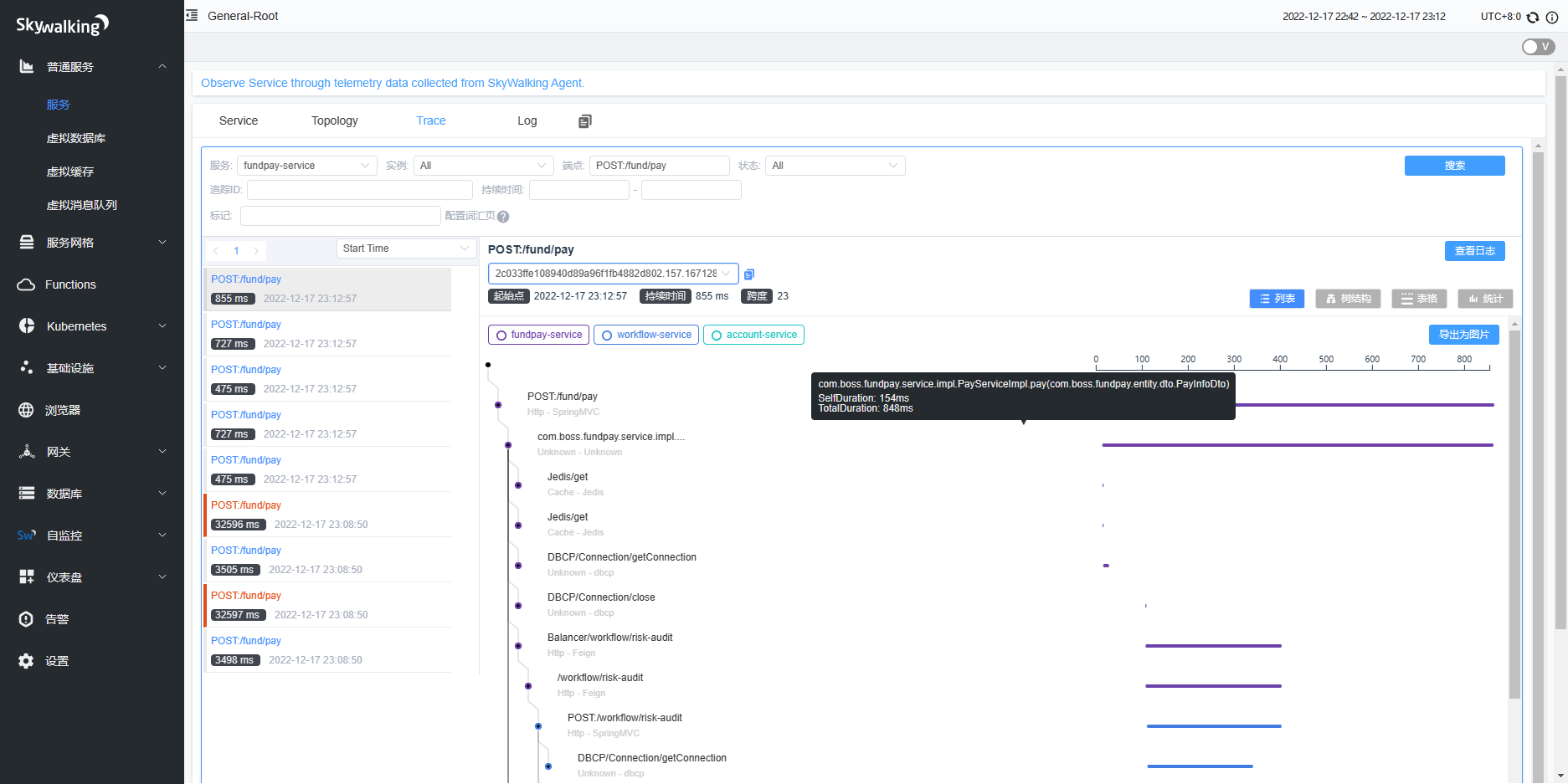Select the 3505 ms trace
Image resolution: width=1568 pixels, height=784 pixels.
pyautogui.click(x=327, y=560)
